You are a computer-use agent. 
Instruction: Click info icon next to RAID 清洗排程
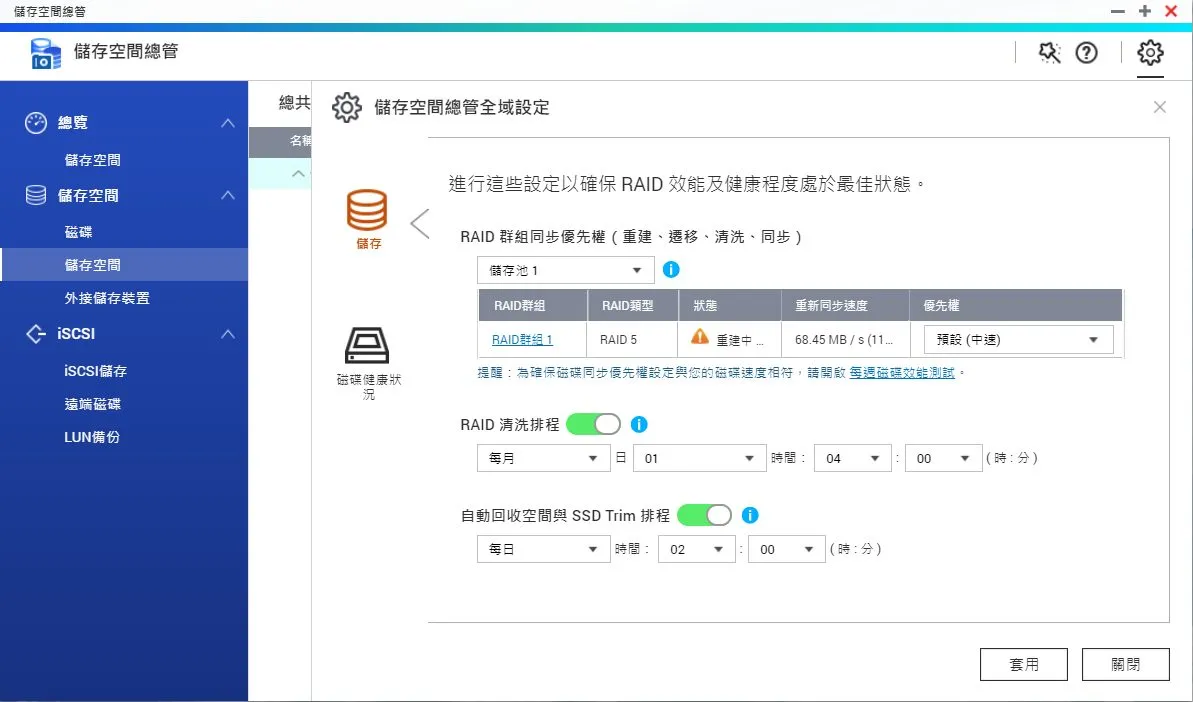pos(639,424)
